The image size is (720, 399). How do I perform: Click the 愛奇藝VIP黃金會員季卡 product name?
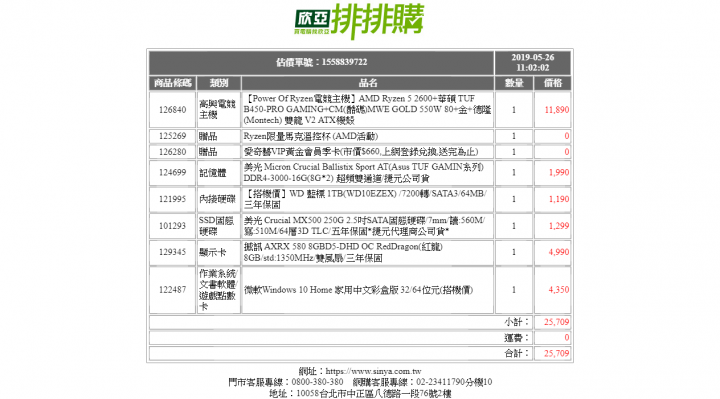361,152
